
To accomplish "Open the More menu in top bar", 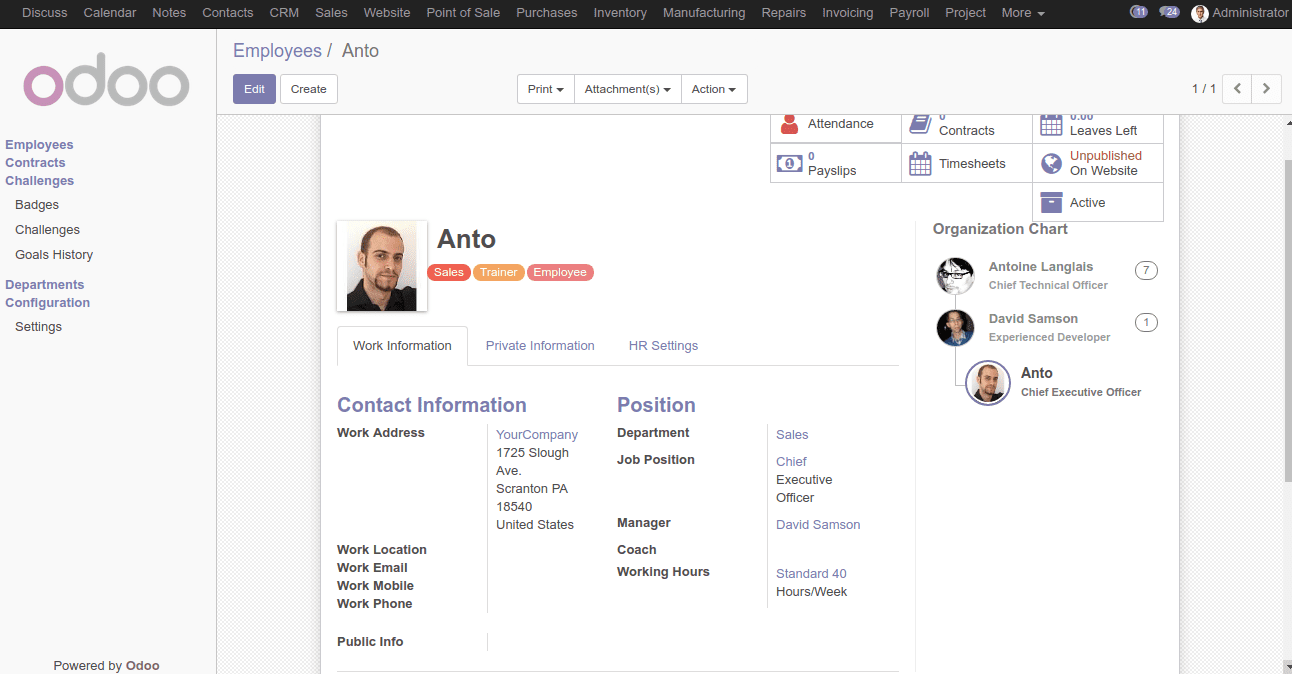I will pyautogui.click(x=1023, y=13).
